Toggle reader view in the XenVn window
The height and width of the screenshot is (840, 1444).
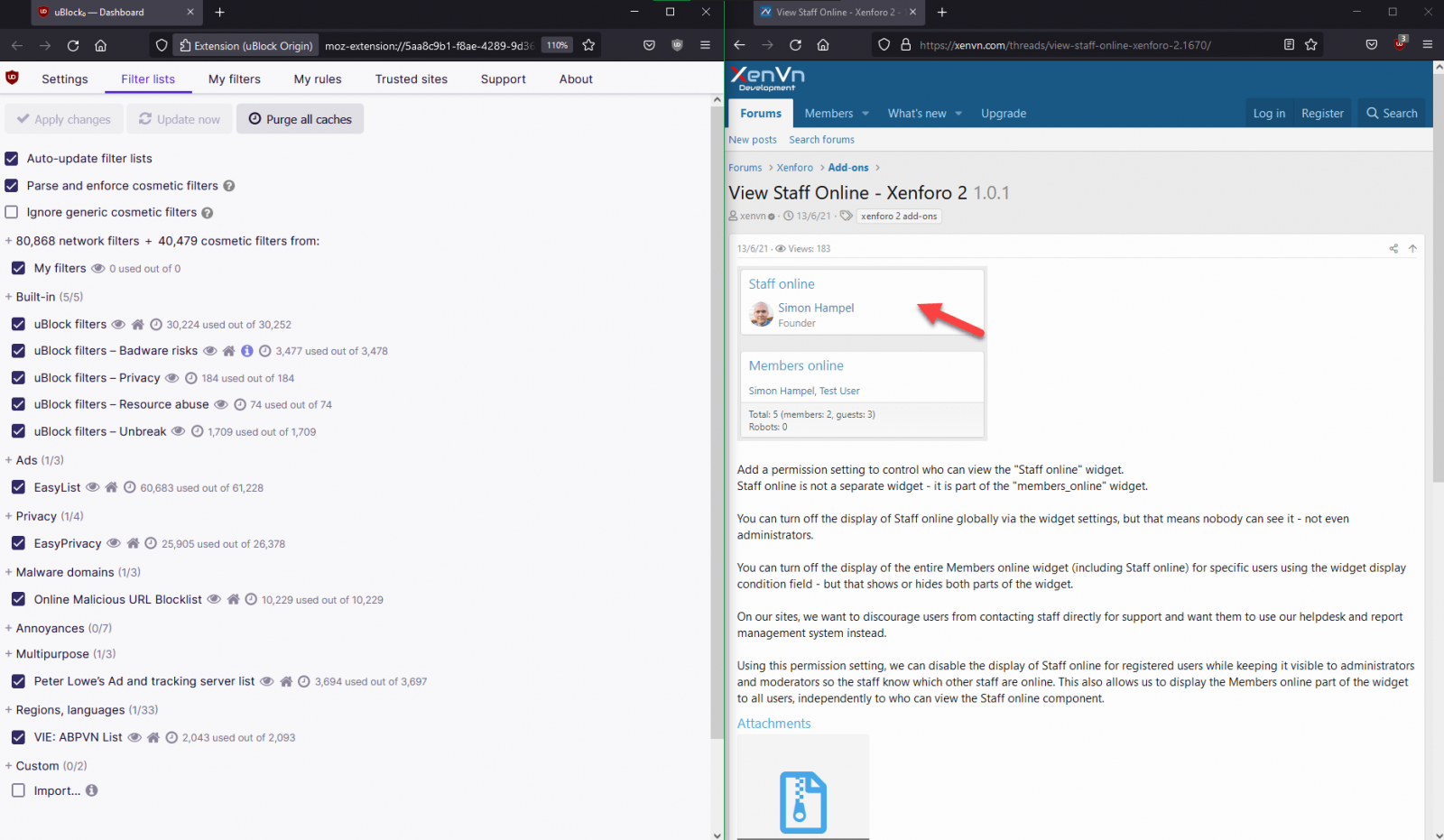(1289, 45)
